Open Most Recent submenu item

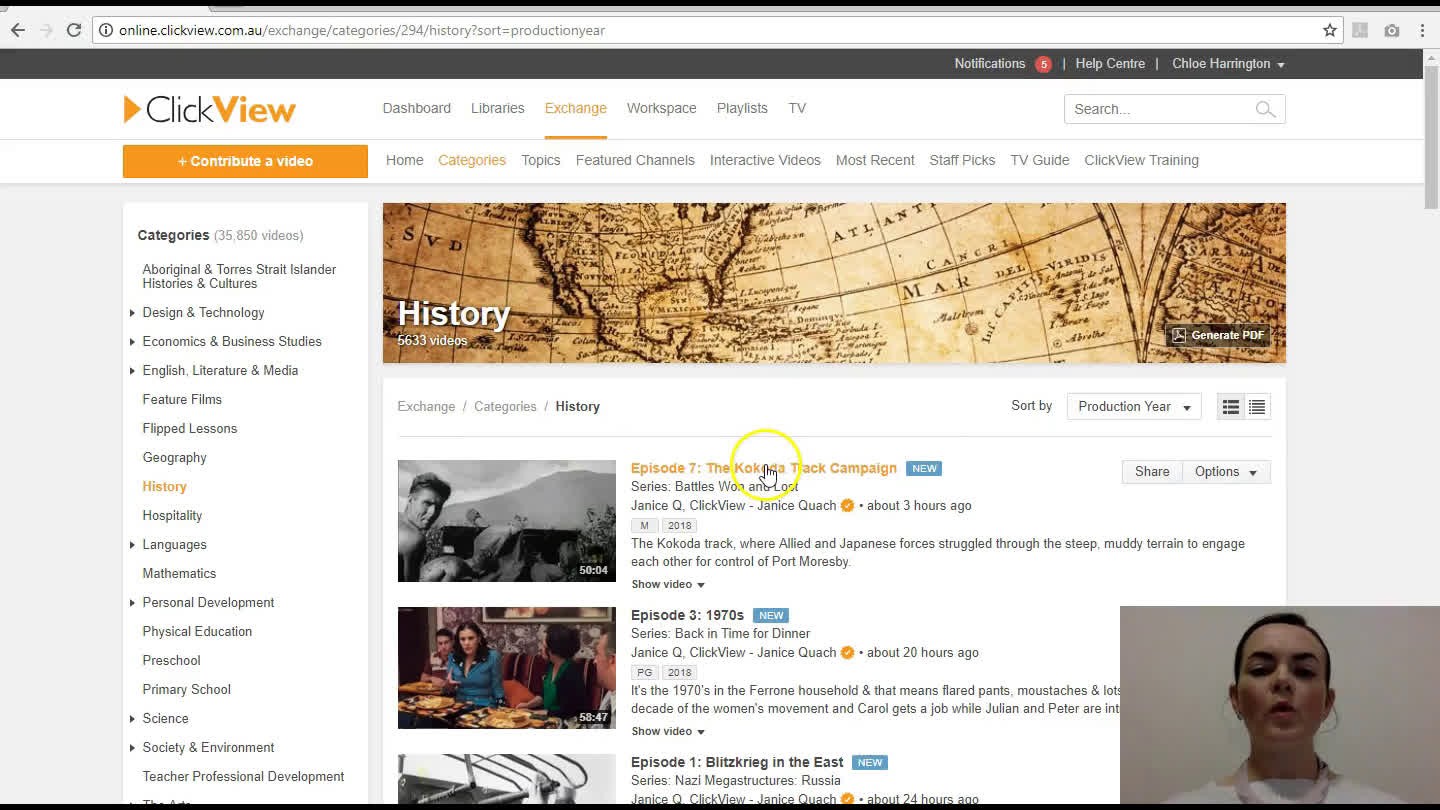[x=875, y=160]
